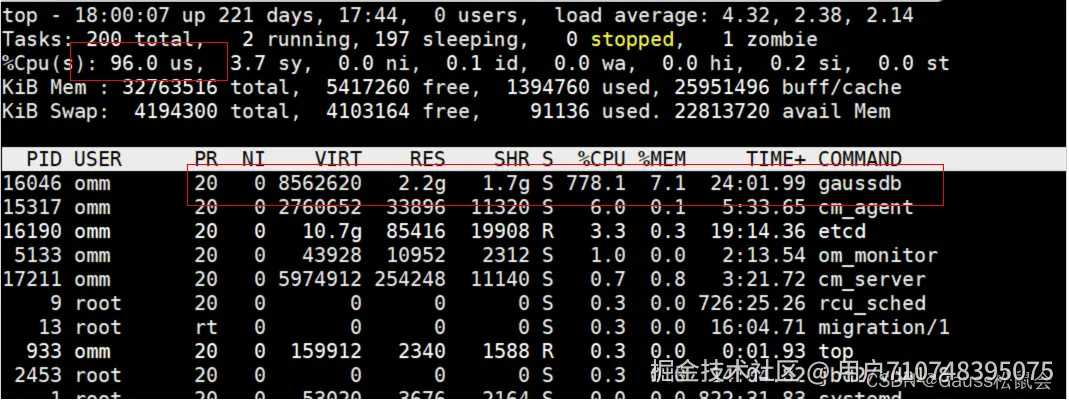
Task: Select PID '16046' of gaussdb
Action: pyautogui.click(x=32, y=183)
